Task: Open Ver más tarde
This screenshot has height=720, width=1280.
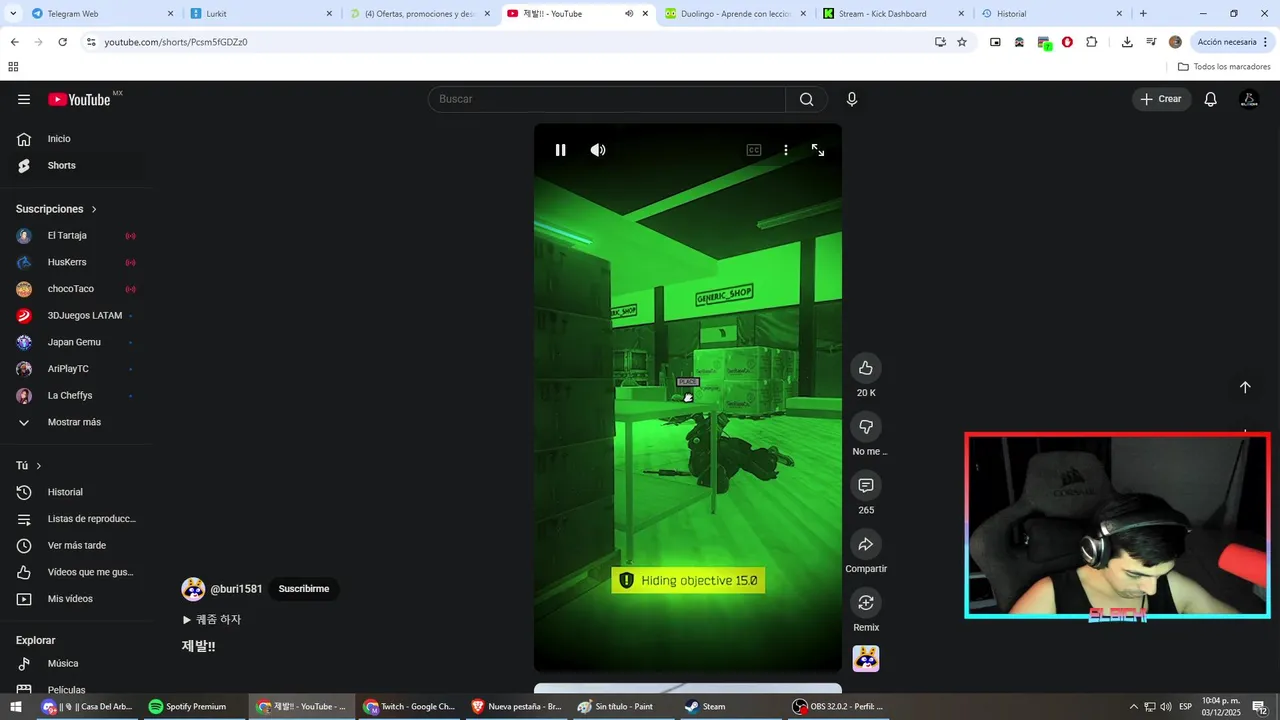Action: point(76,546)
